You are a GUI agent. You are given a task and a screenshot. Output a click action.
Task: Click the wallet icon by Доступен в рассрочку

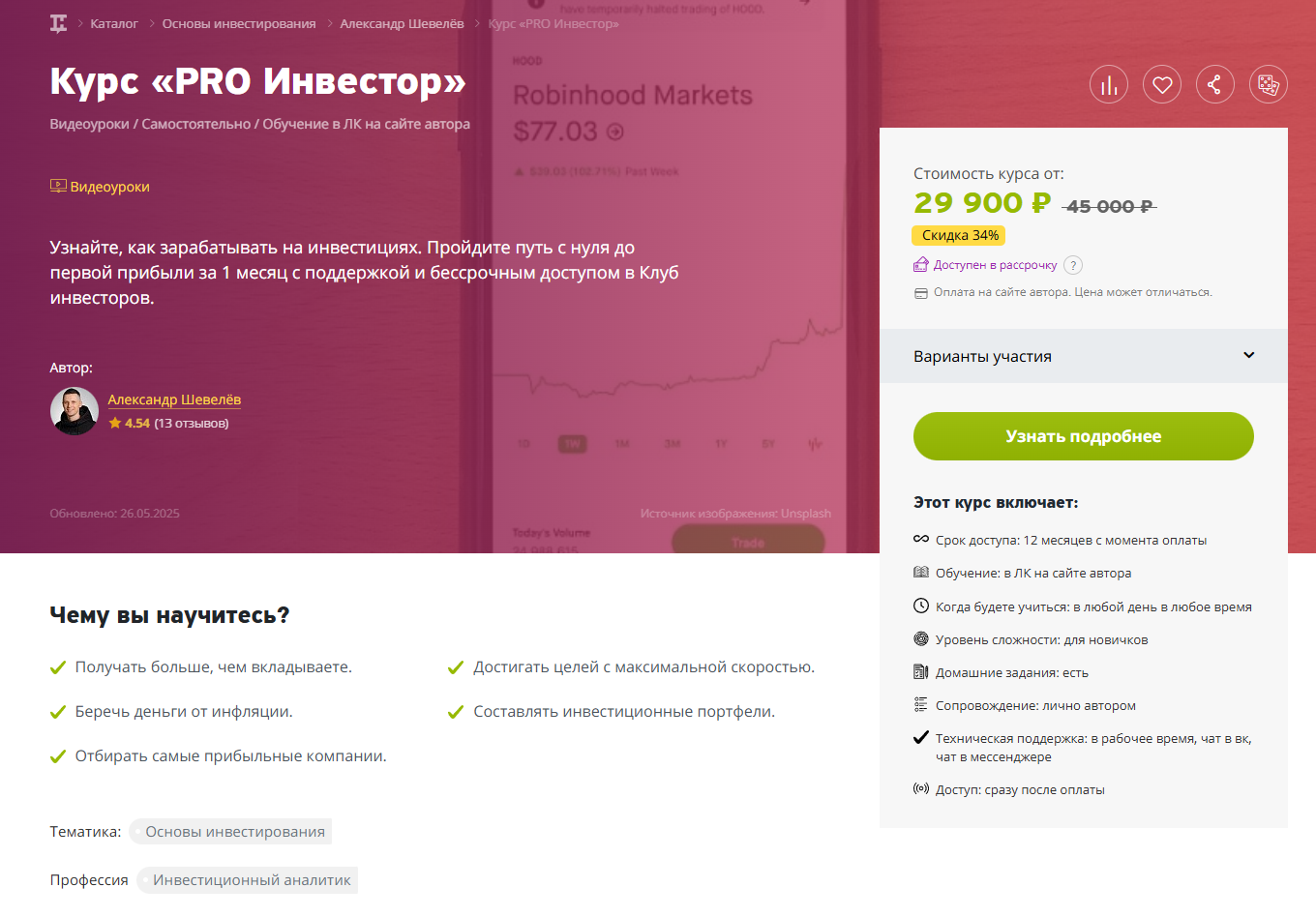pyautogui.click(x=921, y=265)
